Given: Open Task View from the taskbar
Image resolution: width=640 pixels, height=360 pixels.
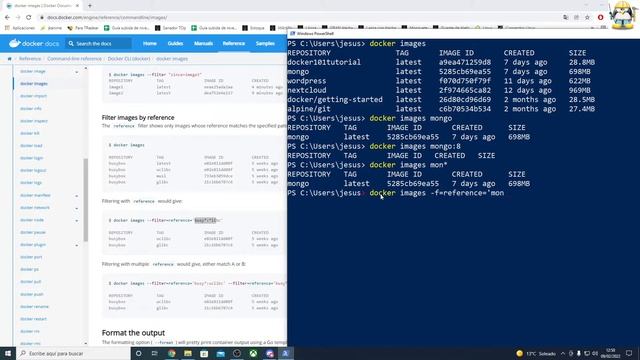Looking at the screenshot, I should (x=155, y=353).
